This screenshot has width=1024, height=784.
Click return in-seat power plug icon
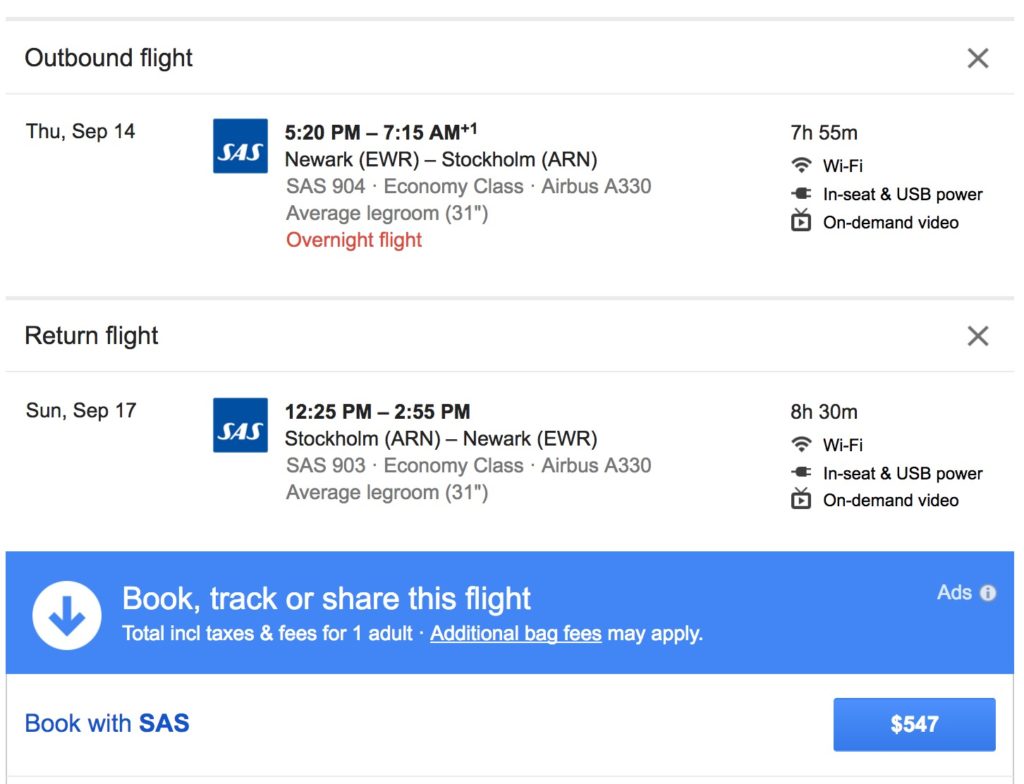point(801,473)
